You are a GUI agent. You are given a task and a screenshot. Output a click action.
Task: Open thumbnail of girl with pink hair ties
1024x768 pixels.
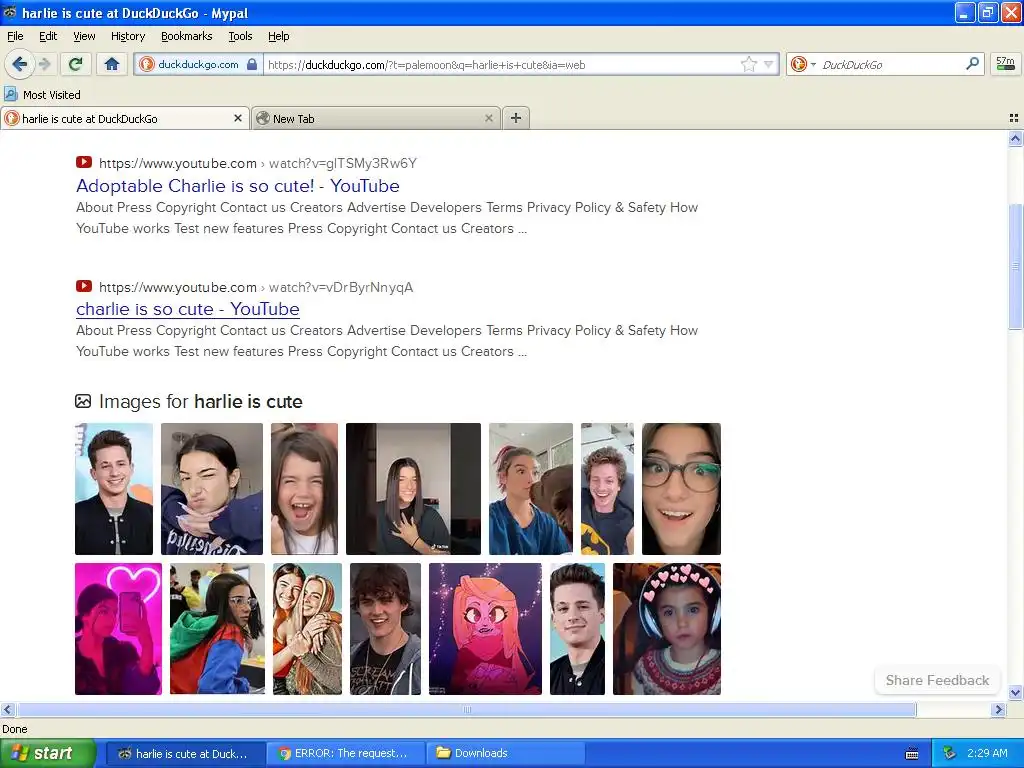531,488
